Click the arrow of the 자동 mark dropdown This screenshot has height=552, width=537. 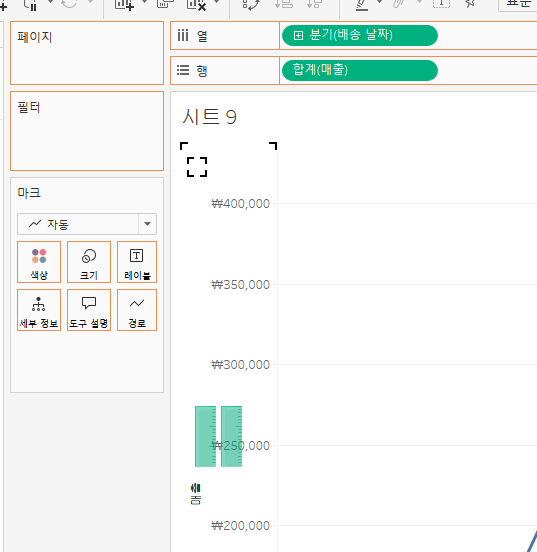point(148,224)
